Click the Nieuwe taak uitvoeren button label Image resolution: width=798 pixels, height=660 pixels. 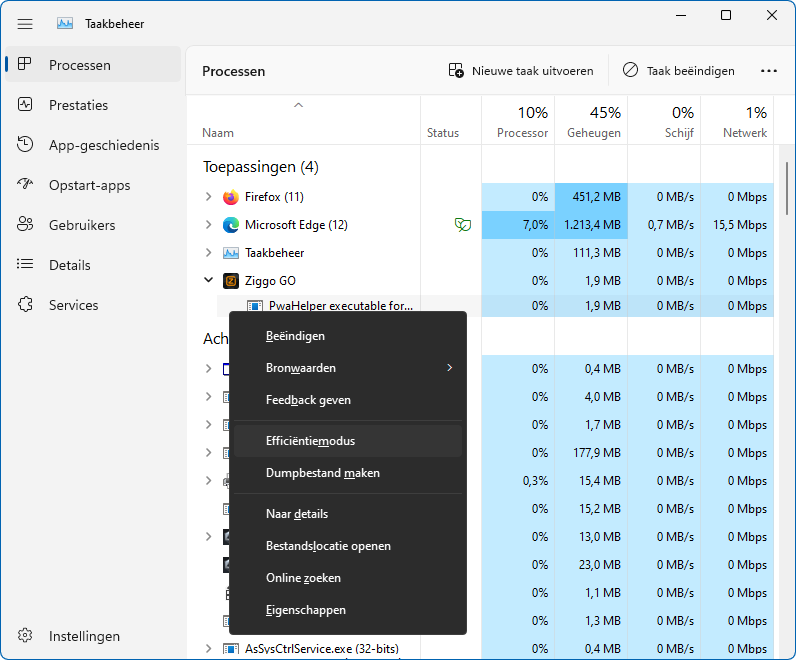pos(532,71)
